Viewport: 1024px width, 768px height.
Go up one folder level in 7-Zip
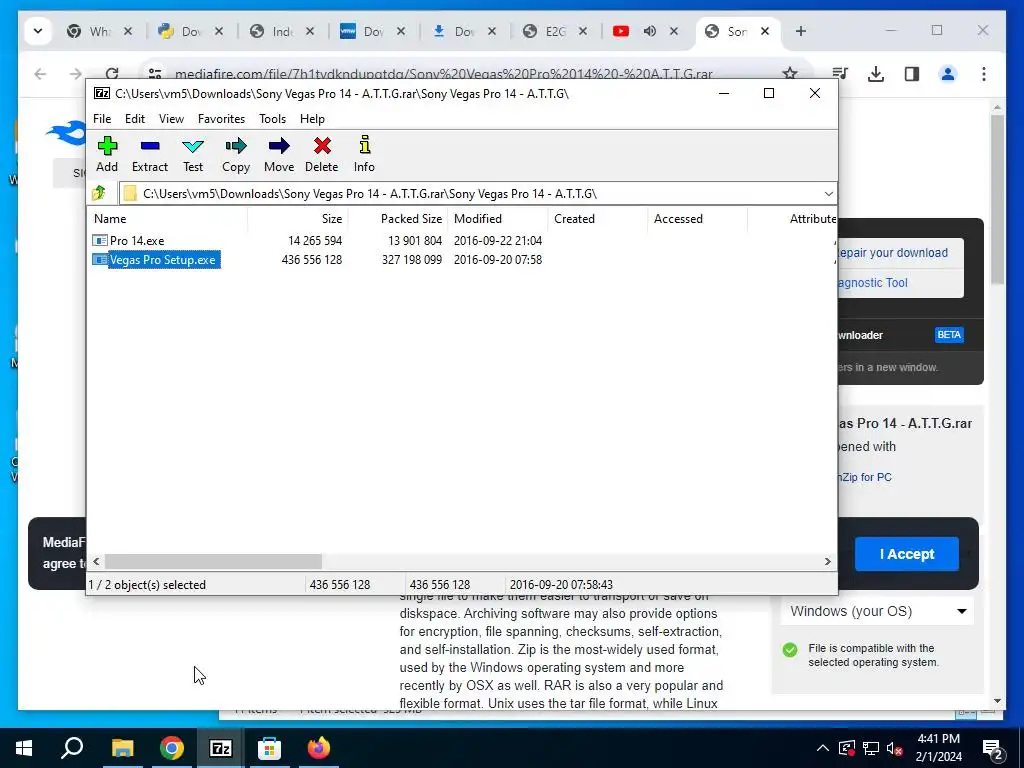(99, 193)
